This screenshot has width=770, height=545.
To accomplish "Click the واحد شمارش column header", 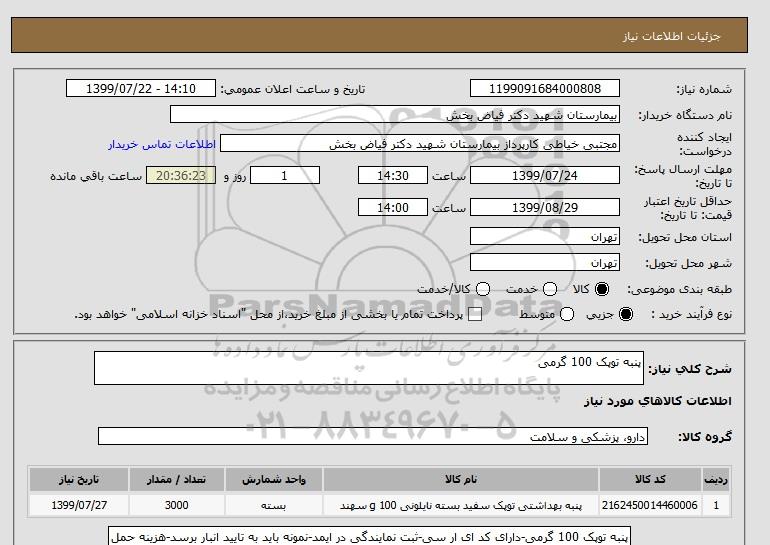I will click(x=274, y=479).
